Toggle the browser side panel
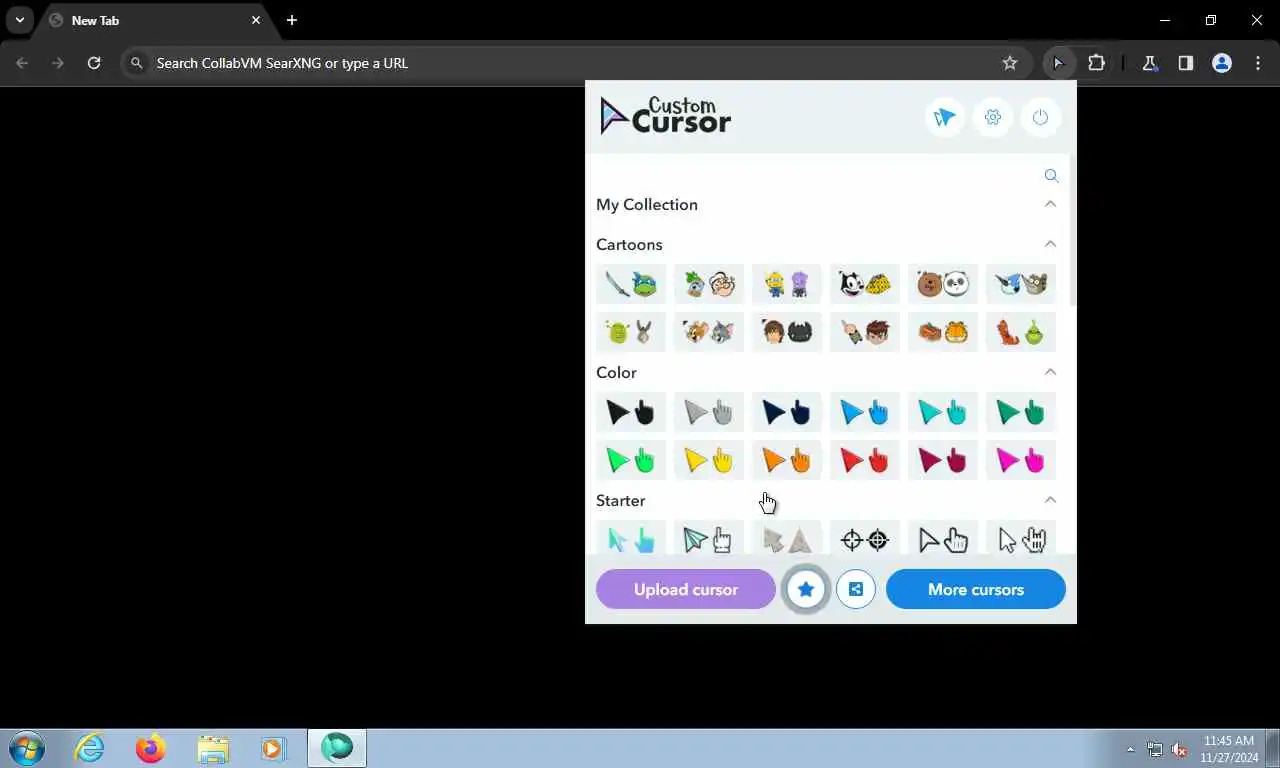 point(1185,63)
